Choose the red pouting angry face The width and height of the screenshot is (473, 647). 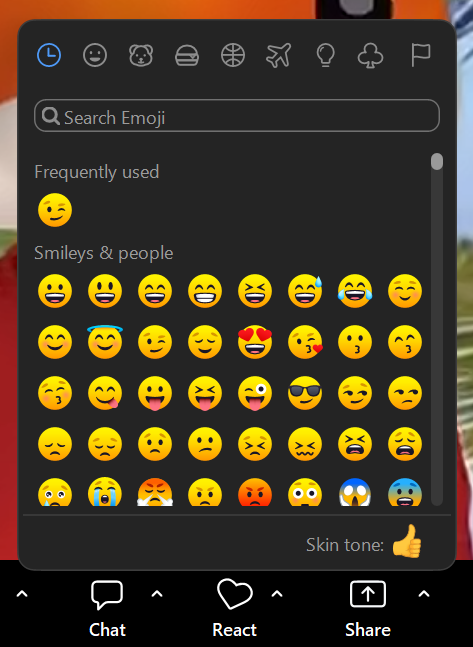255,492
